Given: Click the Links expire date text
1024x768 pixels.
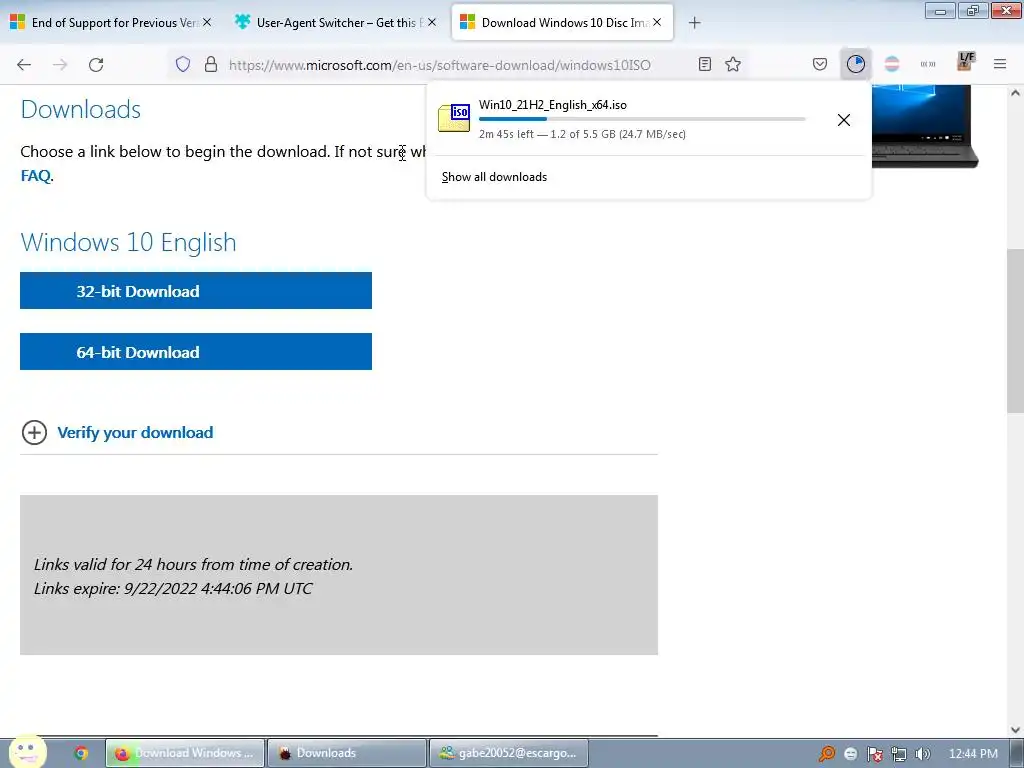Looking at the screenshot, I should click(x=173, y=588).
